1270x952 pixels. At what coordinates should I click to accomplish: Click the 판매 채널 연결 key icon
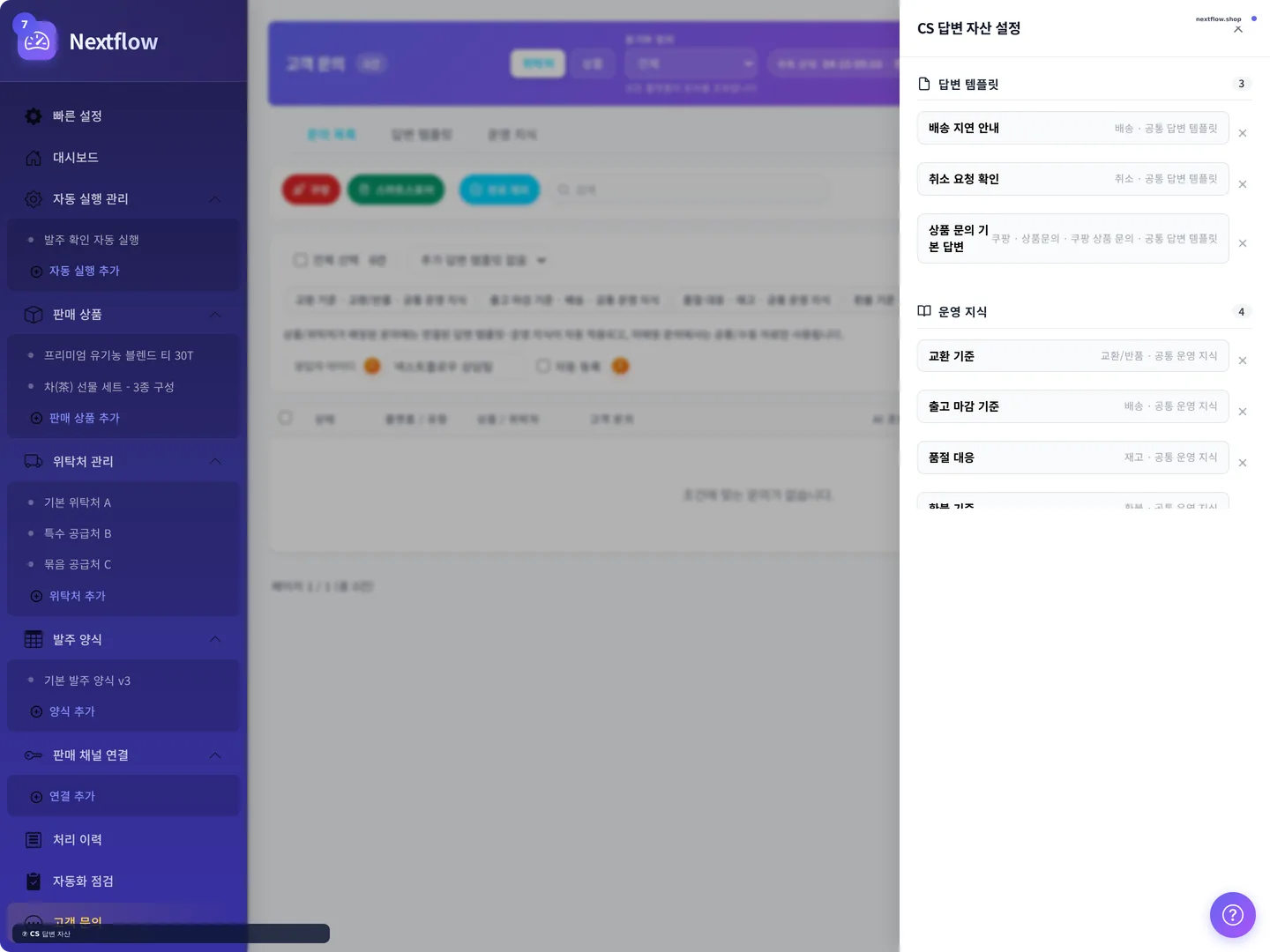click(33, 755)
